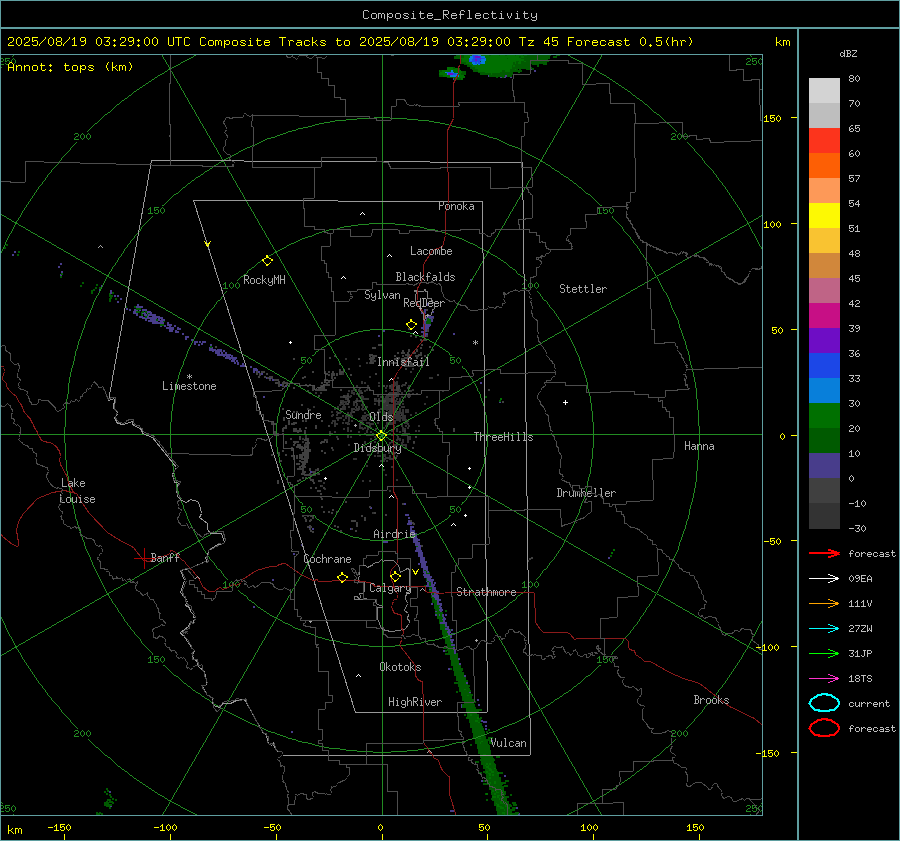Click the dBZ scale heading
900x841 pixels.
tap(848, 54)
